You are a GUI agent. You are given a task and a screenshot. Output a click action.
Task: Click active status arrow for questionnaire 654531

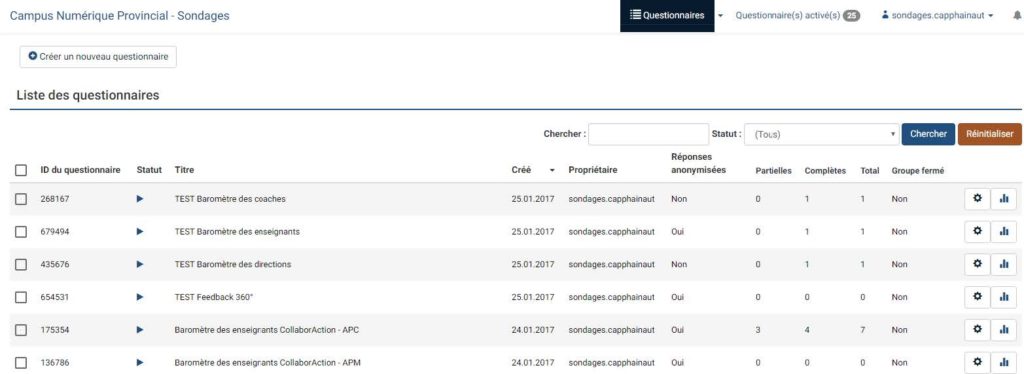[140, 297]
